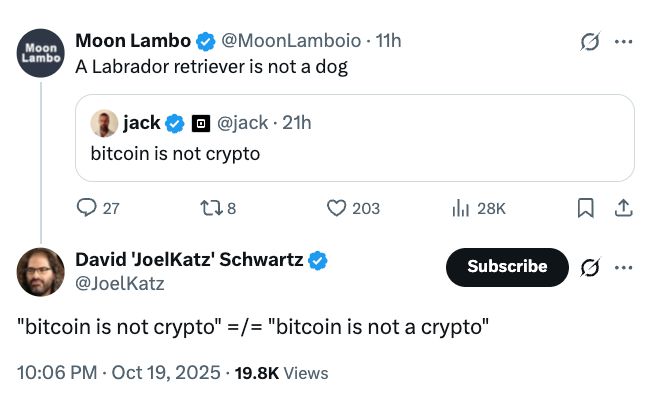Bookmark Moon Lambo's post
This screenshot has width=652, height=401.
(586, 208)
